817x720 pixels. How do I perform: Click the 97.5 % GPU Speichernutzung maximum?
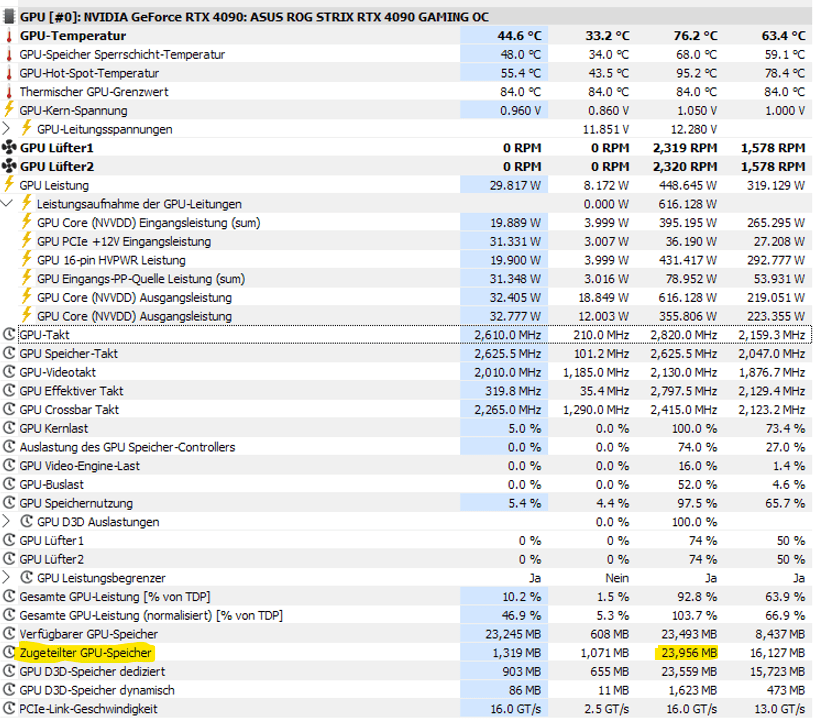pyautogui.click(x=697, y=503)
